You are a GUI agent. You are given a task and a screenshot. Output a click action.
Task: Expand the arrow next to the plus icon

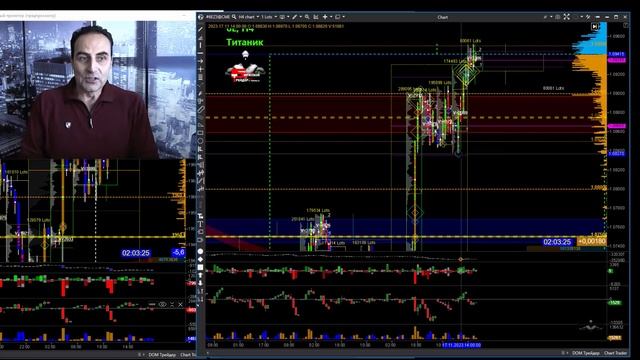(331, 17)
